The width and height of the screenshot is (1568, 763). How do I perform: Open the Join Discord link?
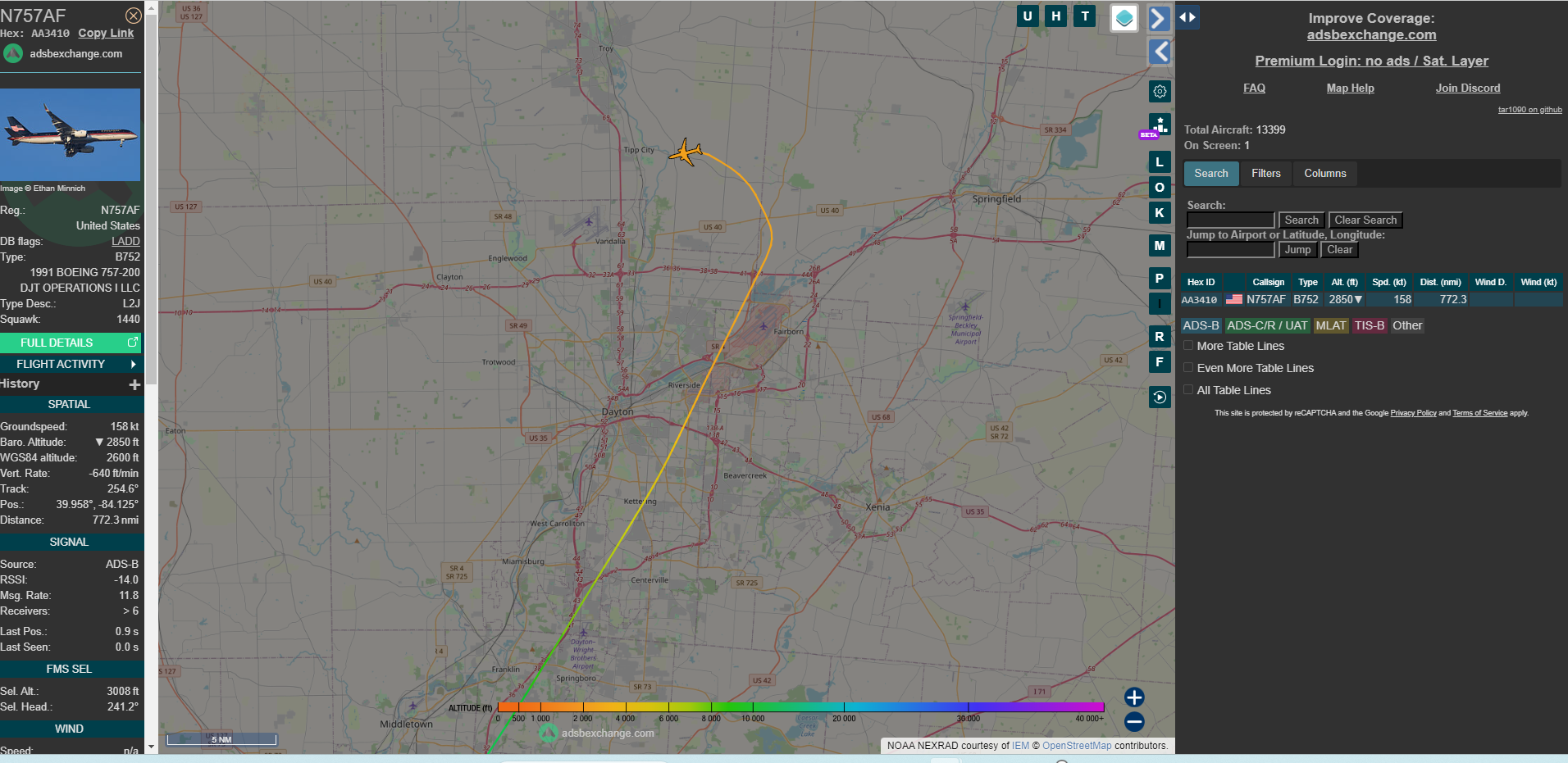pos(1468,88)
